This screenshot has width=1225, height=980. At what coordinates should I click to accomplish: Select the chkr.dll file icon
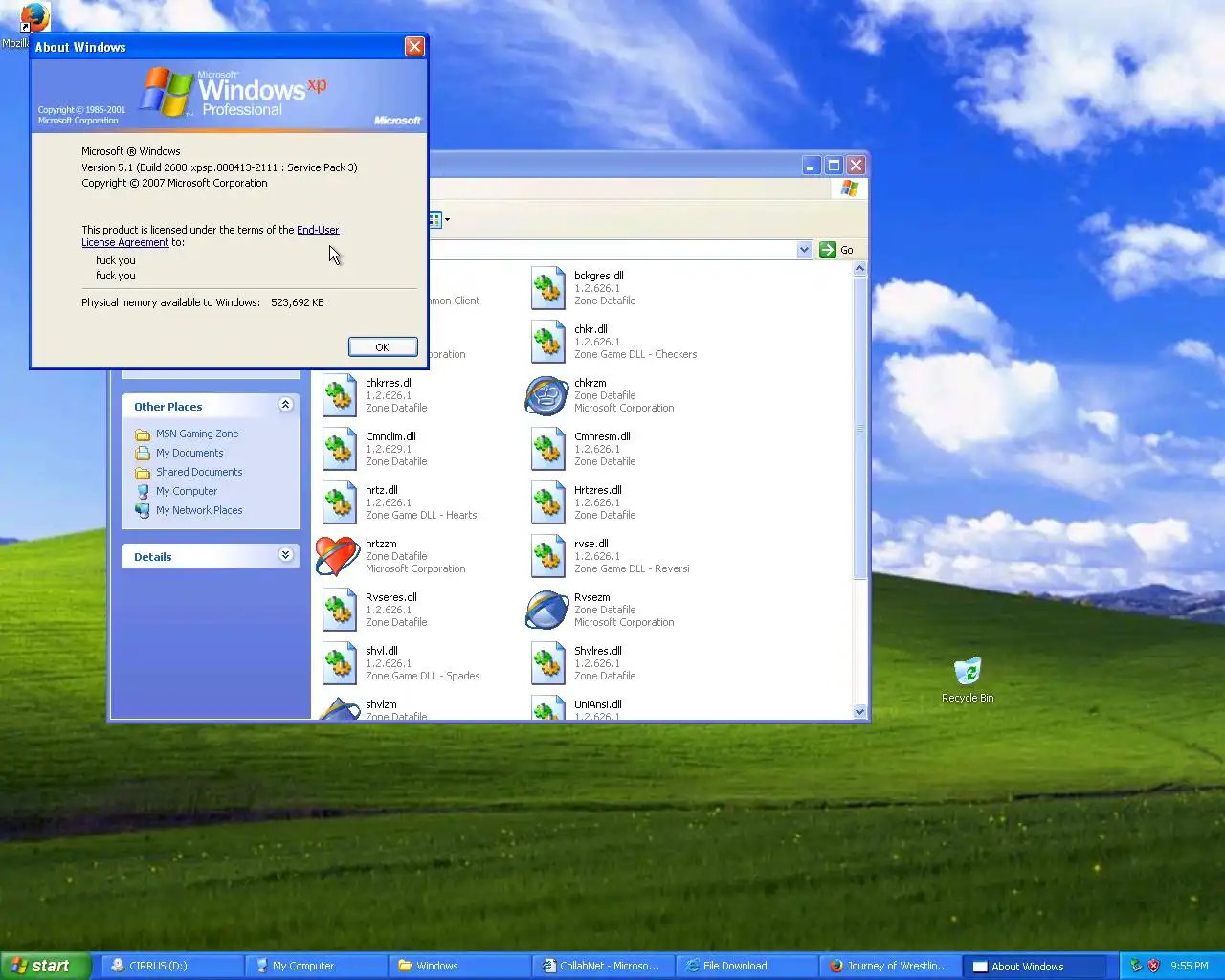[547, 342]
